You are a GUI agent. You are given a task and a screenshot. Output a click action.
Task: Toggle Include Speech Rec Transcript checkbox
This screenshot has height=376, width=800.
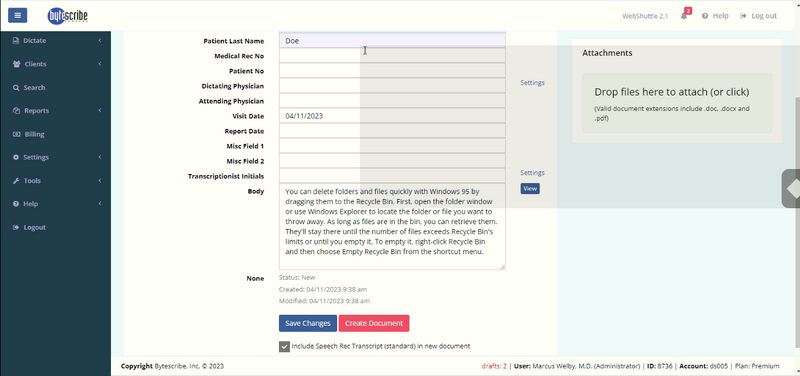pos(284,346)
